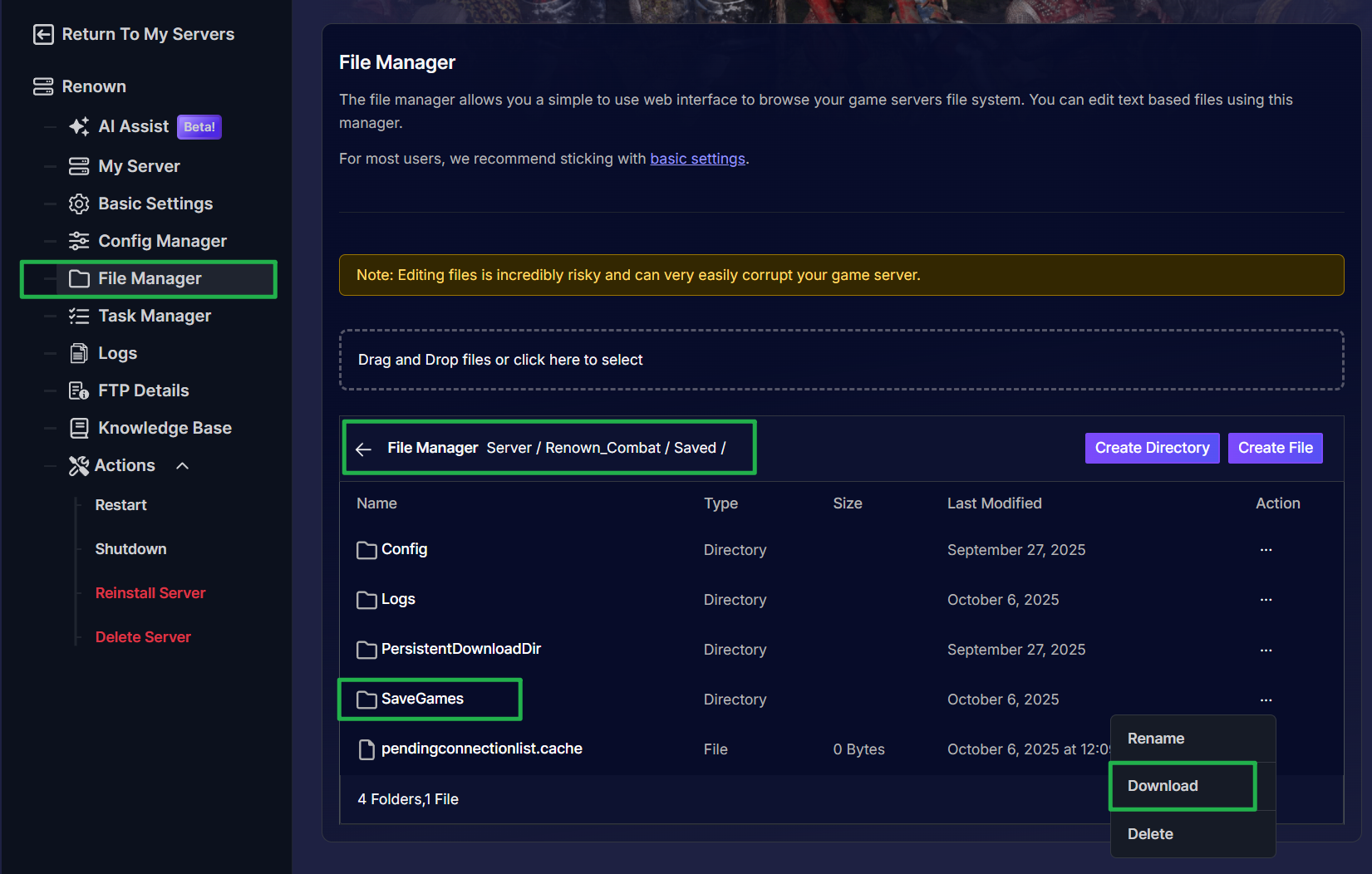Click the Basic Settings gear icon
Viewport: 1372px width, 874px height.
(x=79, y=204)
